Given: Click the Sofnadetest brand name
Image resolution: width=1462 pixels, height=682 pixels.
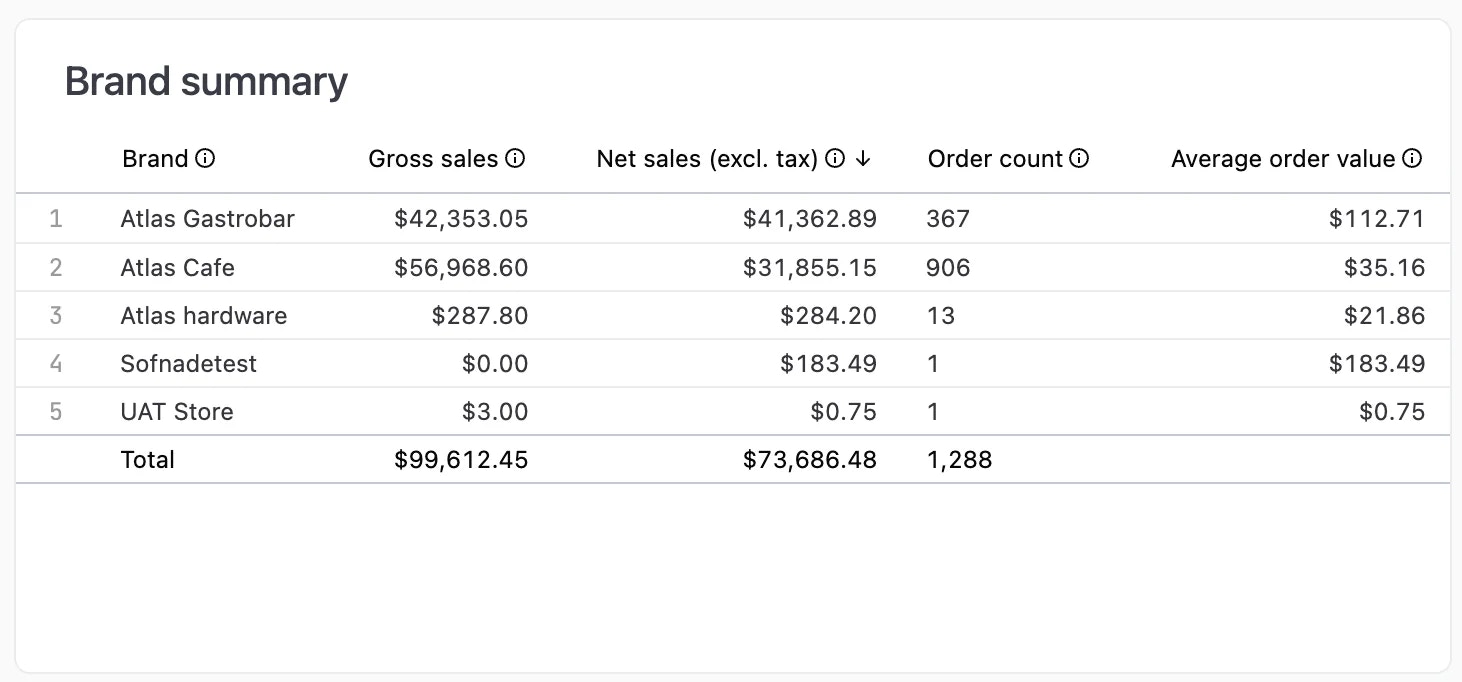Looking at the screenshot, I should pyautogui.click(x=188, y=363).
